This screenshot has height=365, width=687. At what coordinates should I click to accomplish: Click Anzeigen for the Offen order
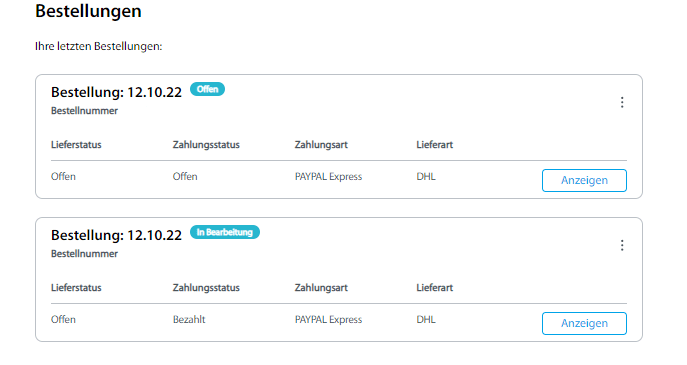(584, 180)
